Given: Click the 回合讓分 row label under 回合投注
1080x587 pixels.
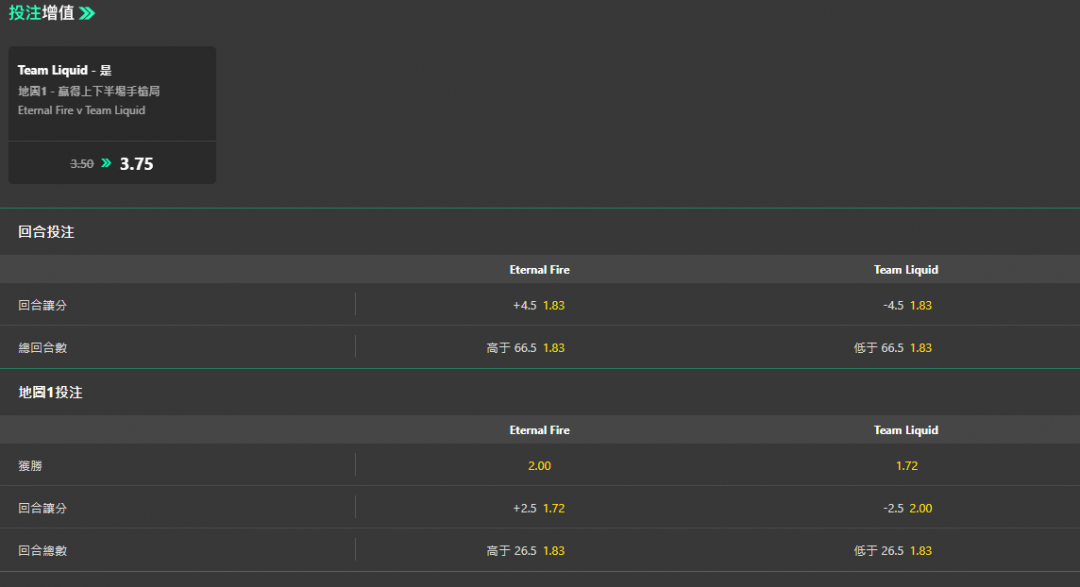Looking at the screenshot, I should [42, 305].
